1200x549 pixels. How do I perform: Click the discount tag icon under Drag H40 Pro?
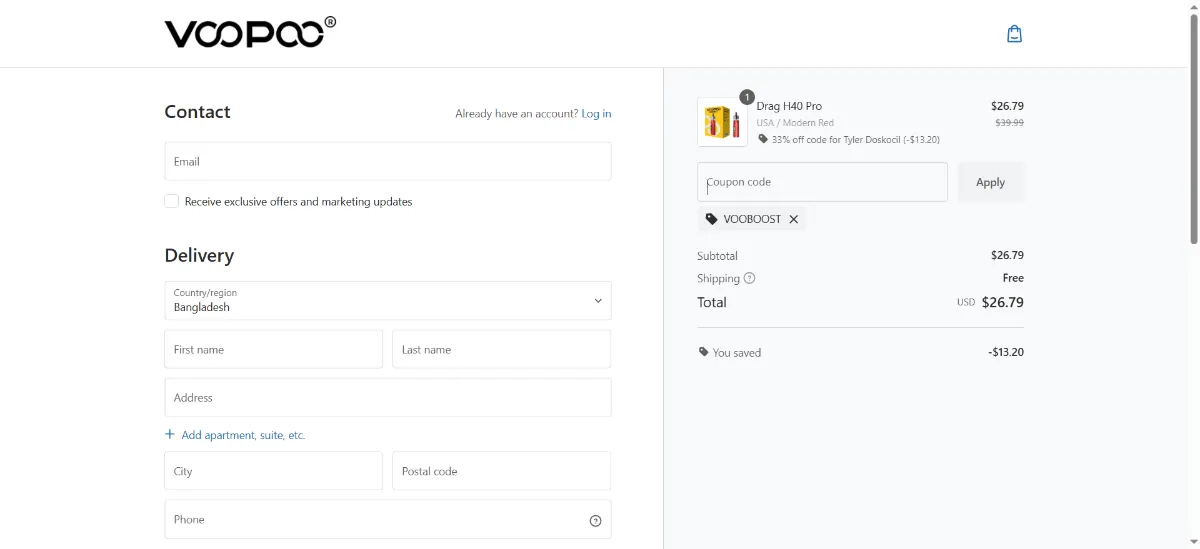763,139
